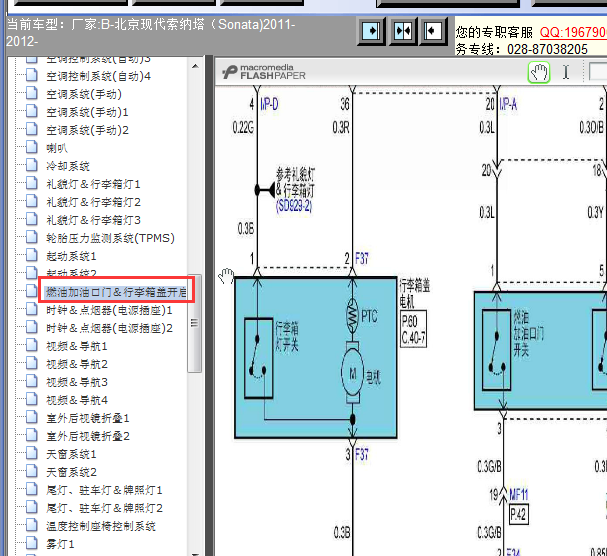Image resolution: width=607 pixels, height=556 pixels.
Task: Open tree item 喇叭
Action: [57, 148]
